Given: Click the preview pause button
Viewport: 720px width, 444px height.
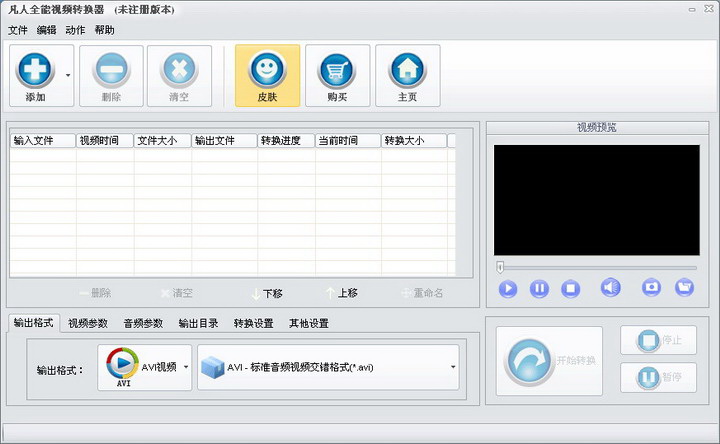Looking at the screenshot, I should coord(539,288).
